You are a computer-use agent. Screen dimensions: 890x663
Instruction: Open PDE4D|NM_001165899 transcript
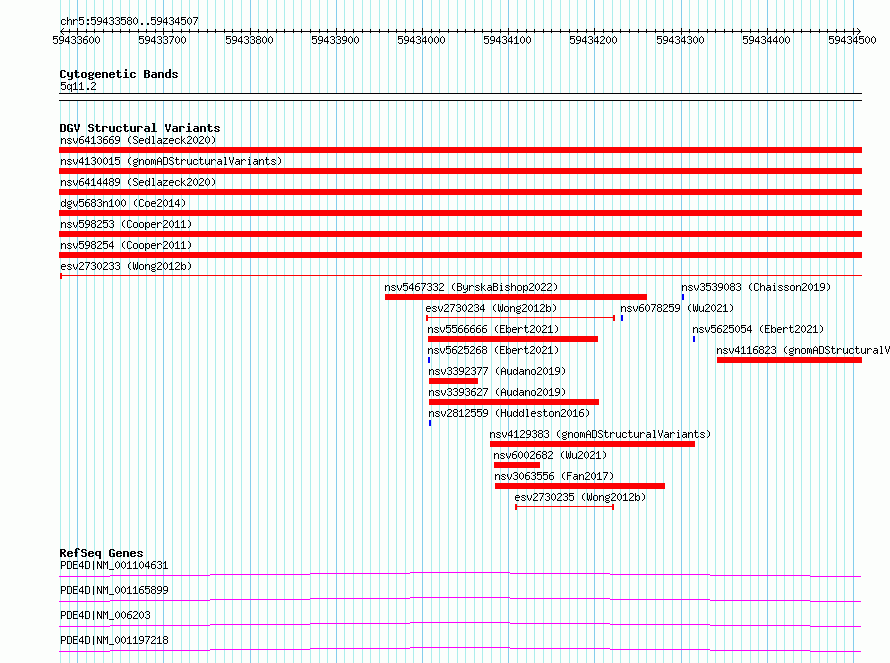click(114, 590)
